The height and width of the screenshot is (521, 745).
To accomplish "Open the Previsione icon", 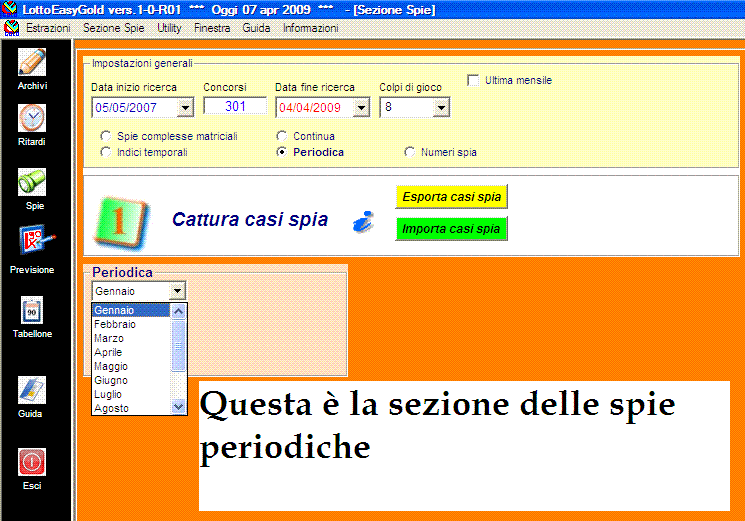I will [35, 240].
